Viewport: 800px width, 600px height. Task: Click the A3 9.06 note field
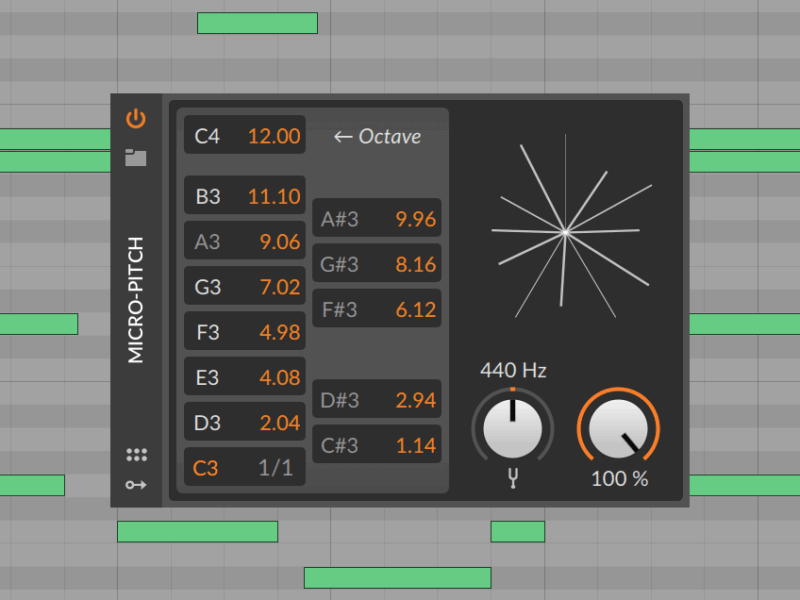(245, 241)
